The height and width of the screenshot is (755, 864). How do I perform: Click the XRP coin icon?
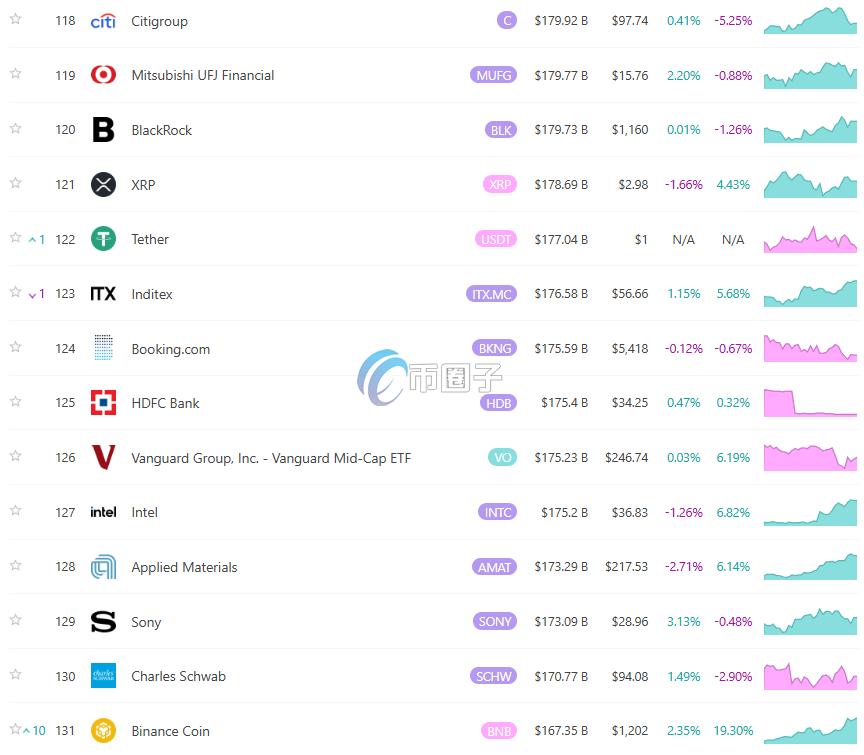pos(103,185)
